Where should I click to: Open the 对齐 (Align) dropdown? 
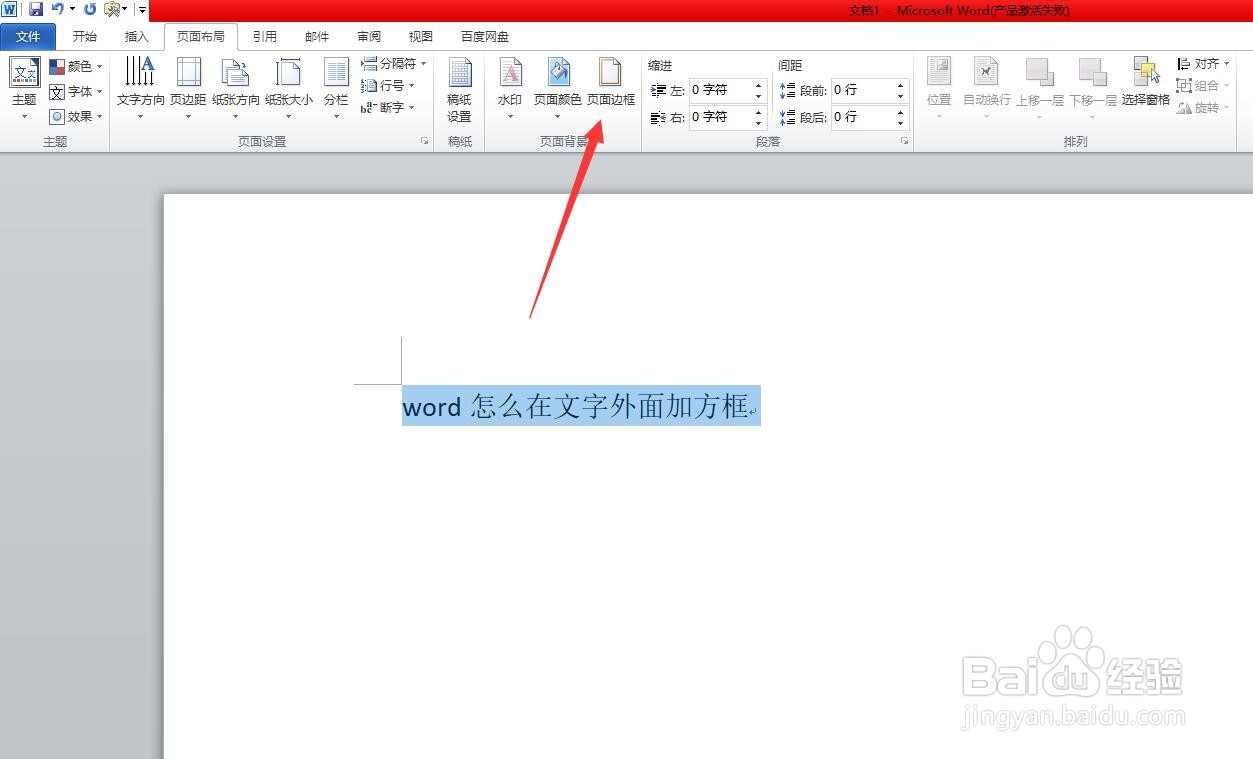pyautogui.click(x=1203, y=64)
